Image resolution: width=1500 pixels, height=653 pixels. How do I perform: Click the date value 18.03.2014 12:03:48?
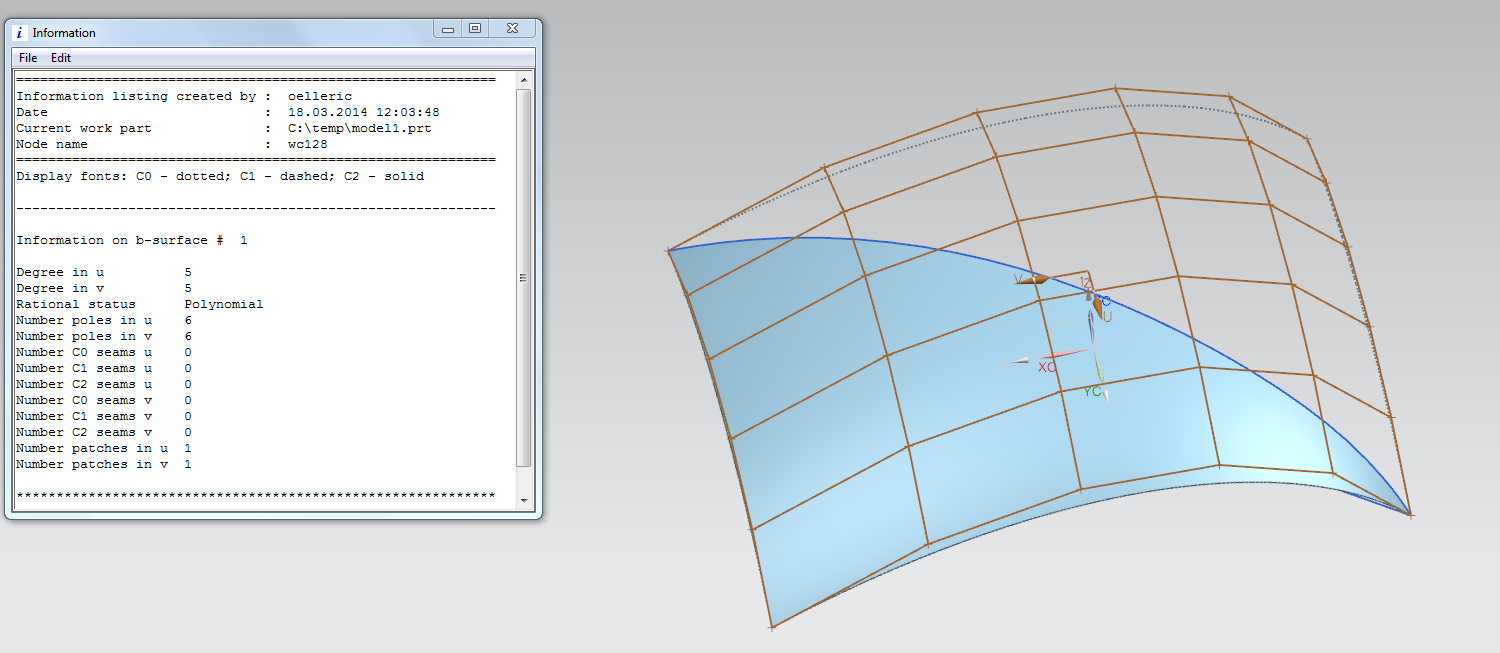(x=364, y=112)
